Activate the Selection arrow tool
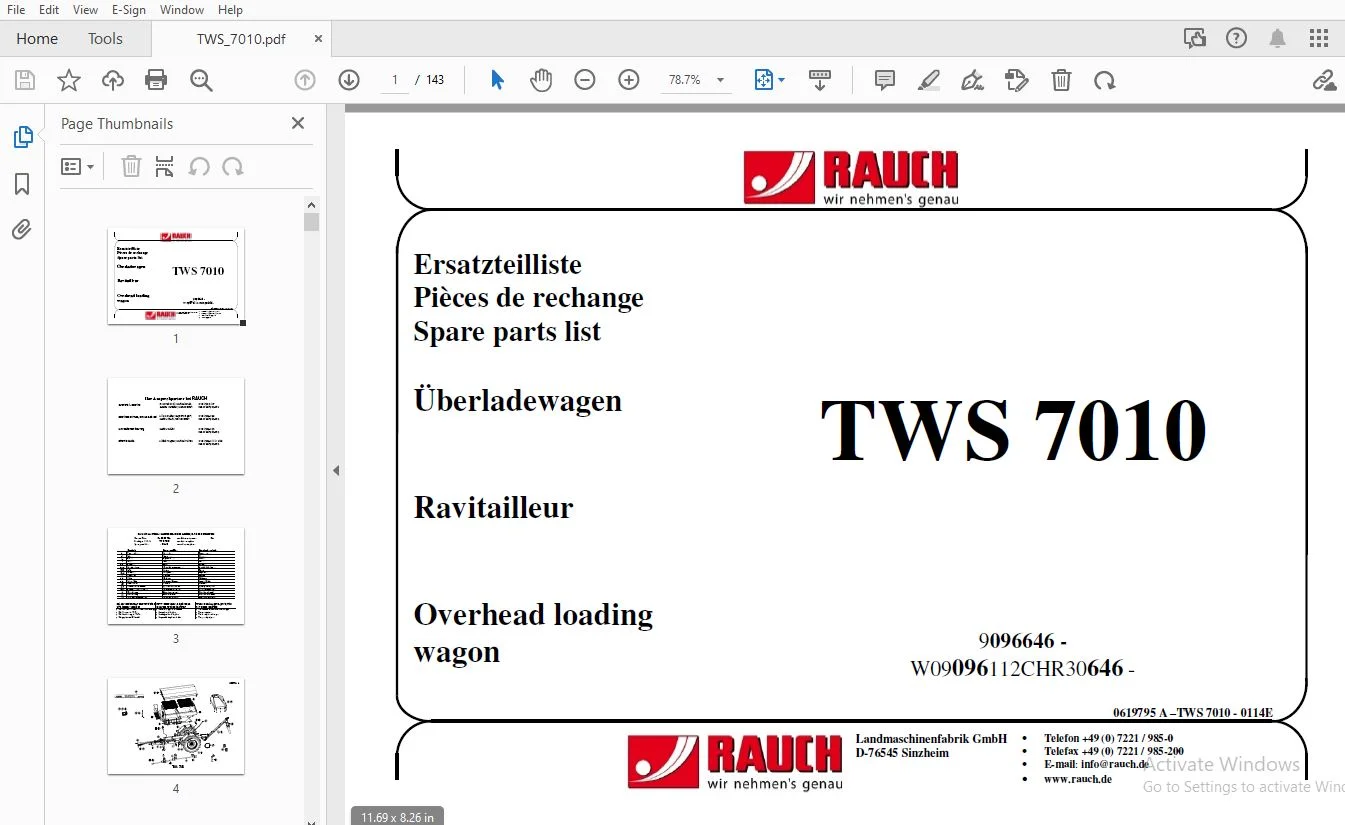 [x=497, y=80]
